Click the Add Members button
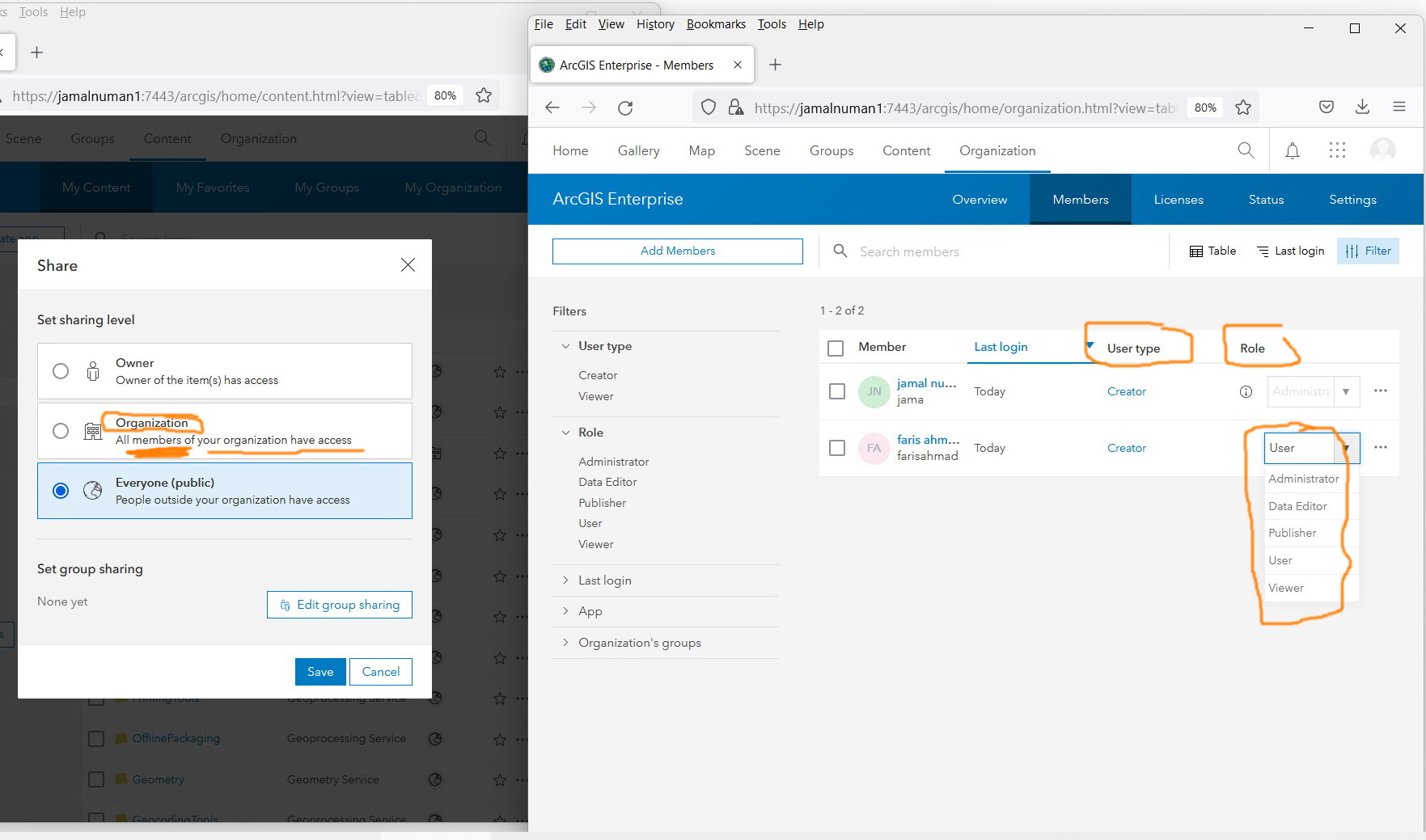 (678, 251)
